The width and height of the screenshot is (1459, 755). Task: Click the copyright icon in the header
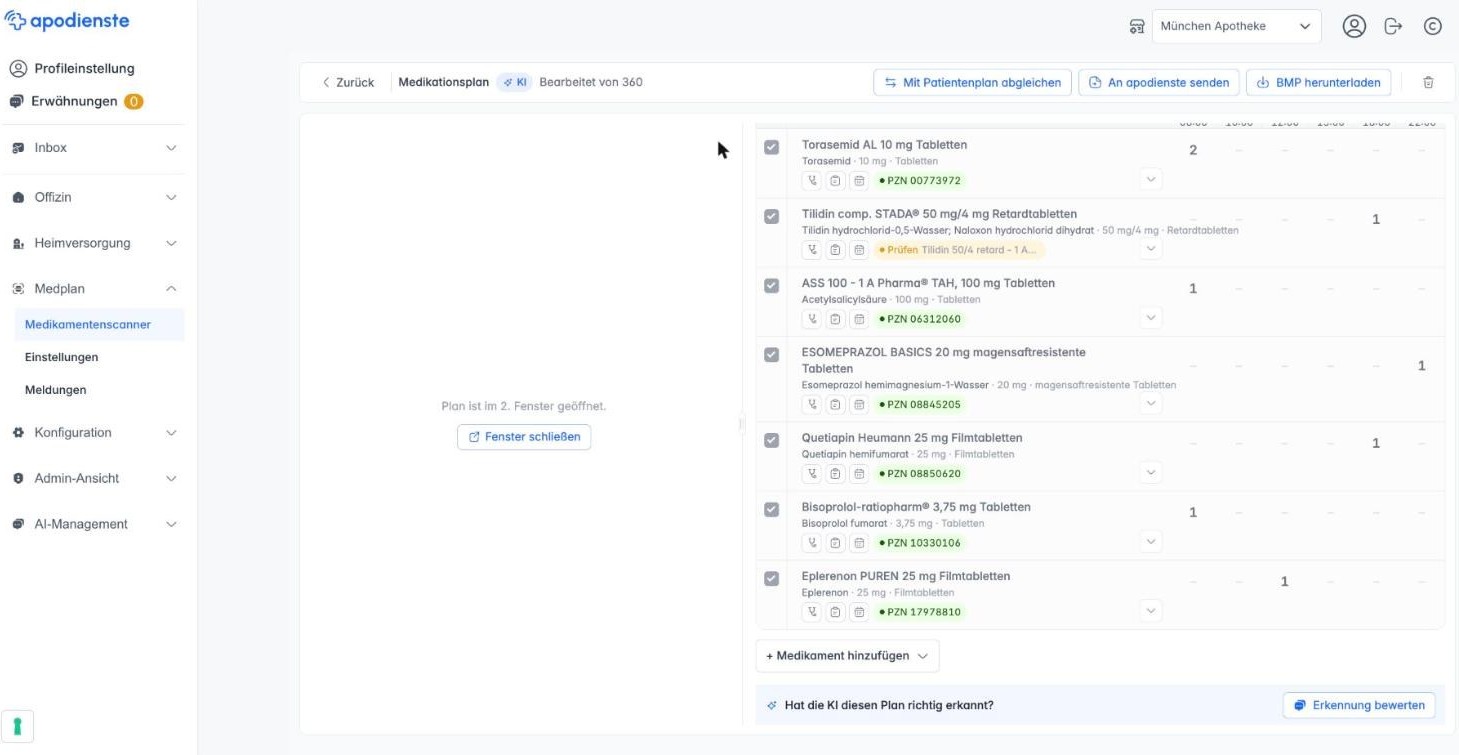point(1432,26)
